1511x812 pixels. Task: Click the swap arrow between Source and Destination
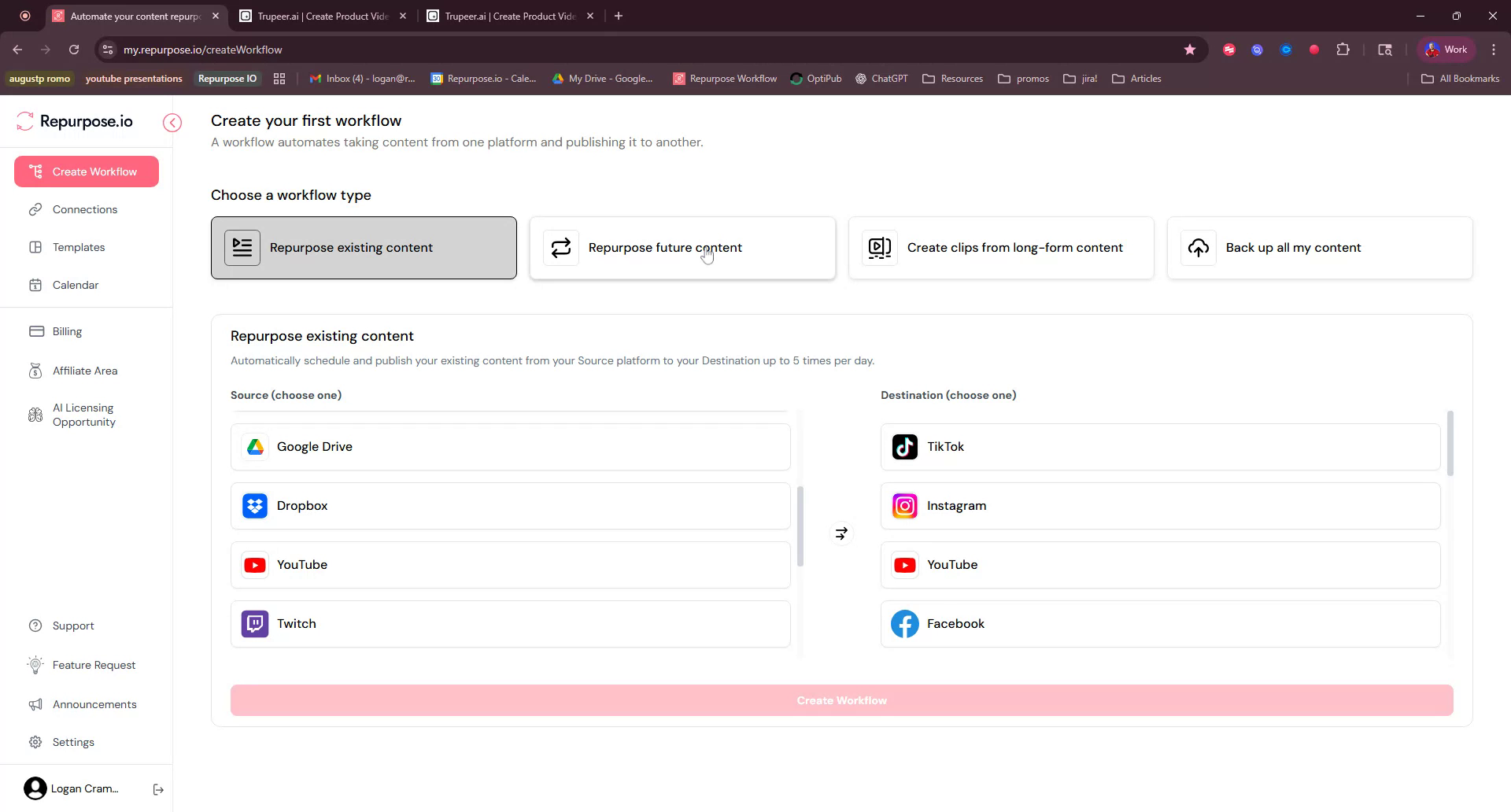[x=840, y=533]
